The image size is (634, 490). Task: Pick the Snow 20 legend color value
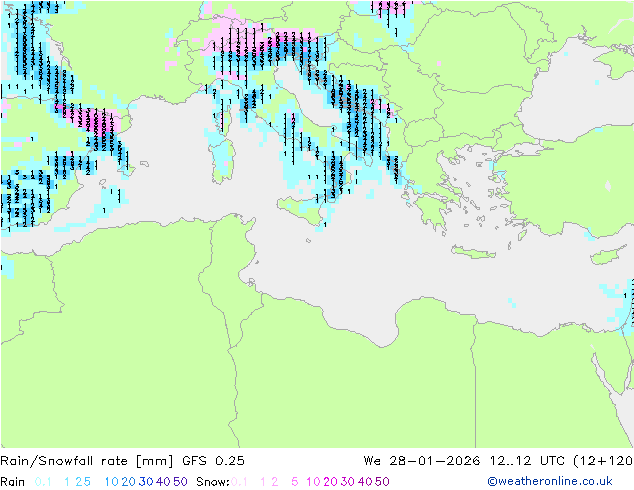(x=330, y=482)
